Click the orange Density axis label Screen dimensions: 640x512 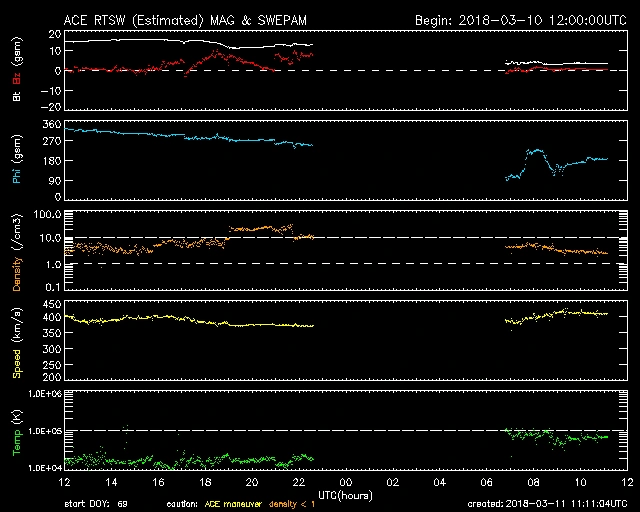pyautogui.click(x=16, y=258)
